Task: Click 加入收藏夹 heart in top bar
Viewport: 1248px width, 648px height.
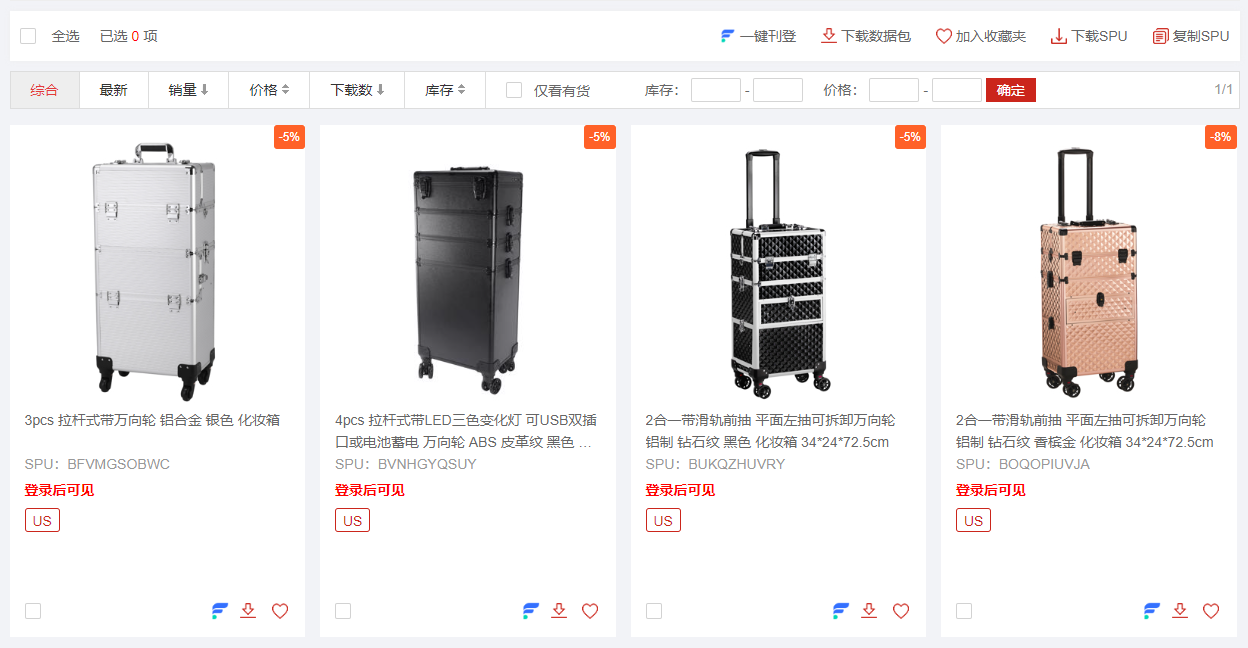Action: point(943,36)
